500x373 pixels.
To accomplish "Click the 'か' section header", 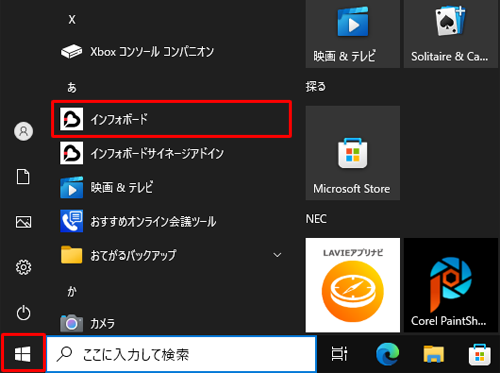I will 72,292.
